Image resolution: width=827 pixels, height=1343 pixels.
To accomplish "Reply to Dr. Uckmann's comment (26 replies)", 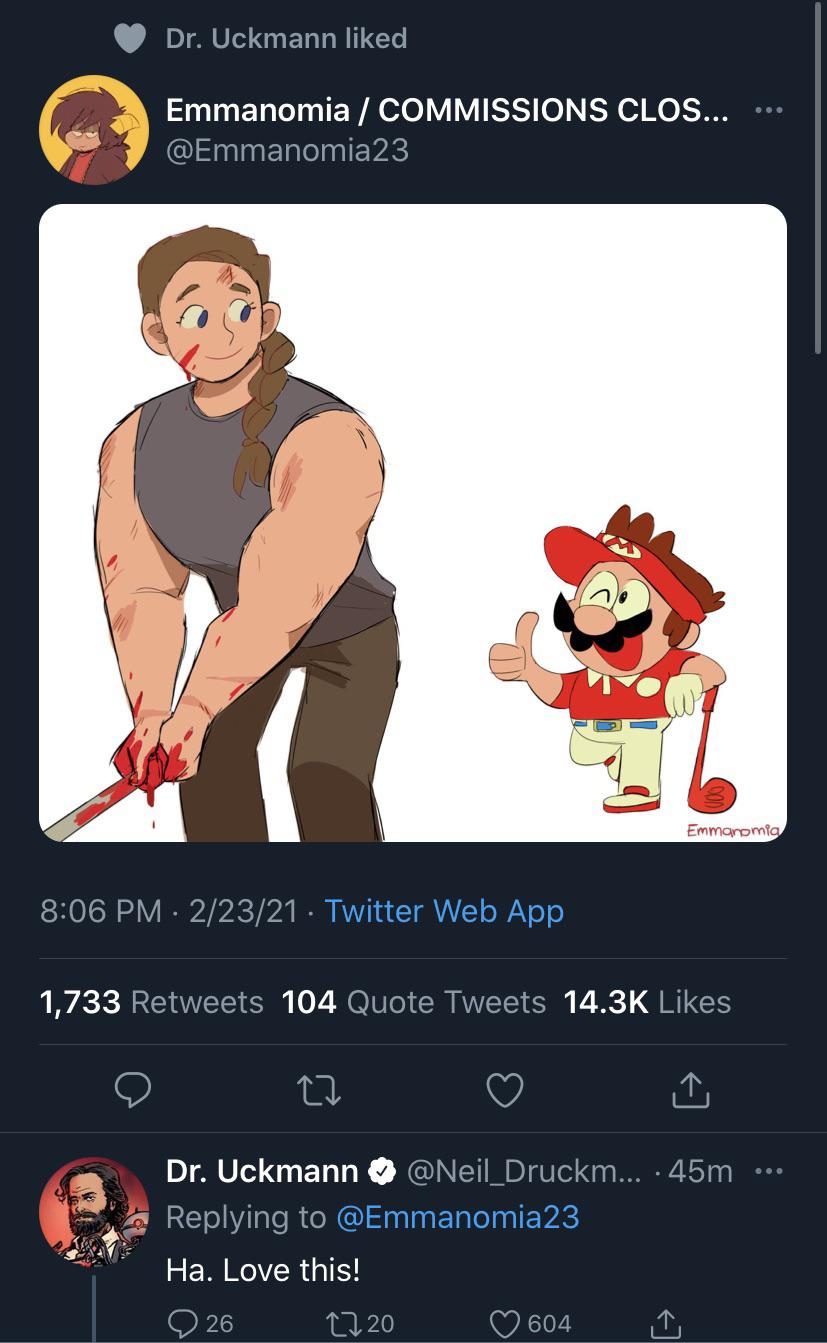I will (x=200, y=1323).
